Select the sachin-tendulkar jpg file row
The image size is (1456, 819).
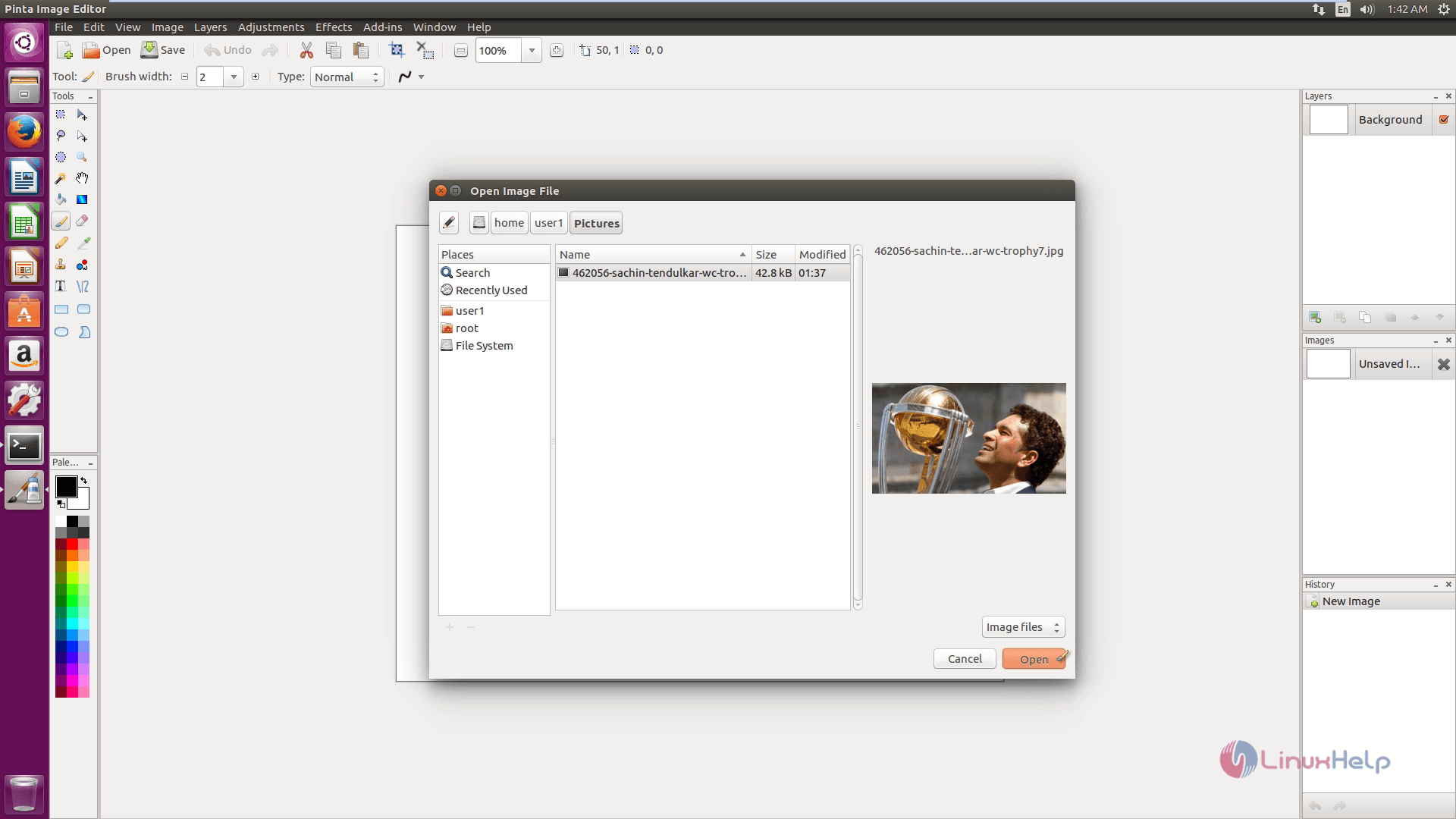[702, 273]
